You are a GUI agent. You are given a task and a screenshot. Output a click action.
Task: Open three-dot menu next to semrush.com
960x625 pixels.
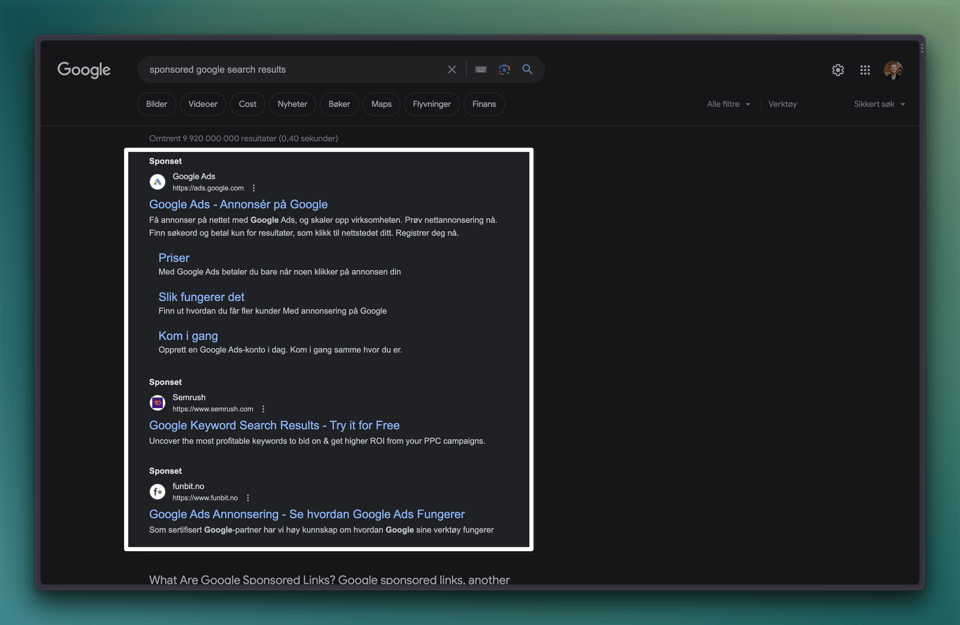pyautogui.click(x=263, y=409)
